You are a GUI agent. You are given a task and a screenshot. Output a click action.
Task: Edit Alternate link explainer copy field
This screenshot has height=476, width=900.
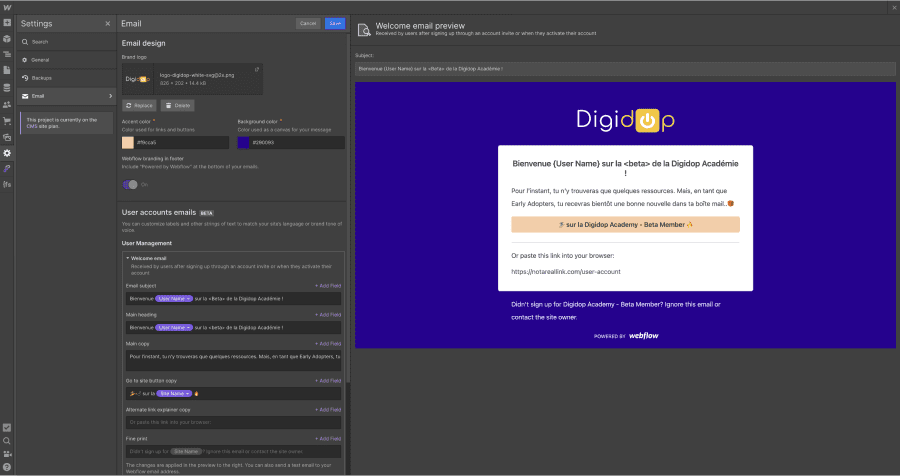point(234,422)
